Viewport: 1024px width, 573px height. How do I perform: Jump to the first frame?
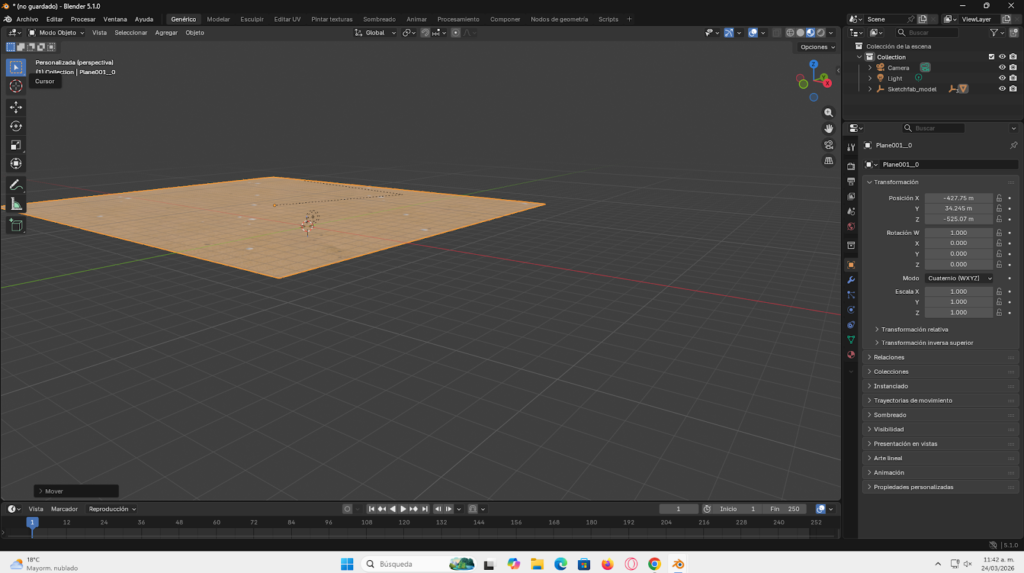[x=372, y=509]
